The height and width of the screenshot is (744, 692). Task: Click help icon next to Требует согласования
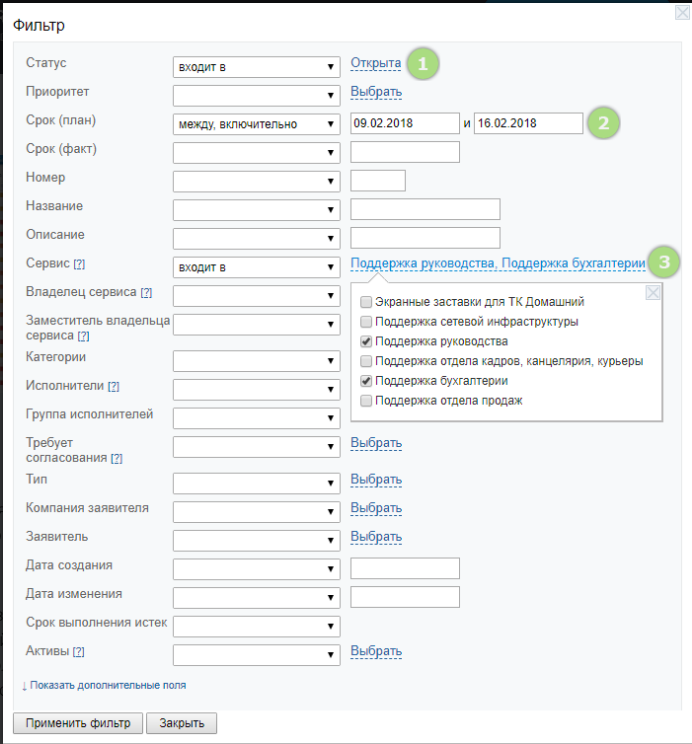[x=116, y=458]
